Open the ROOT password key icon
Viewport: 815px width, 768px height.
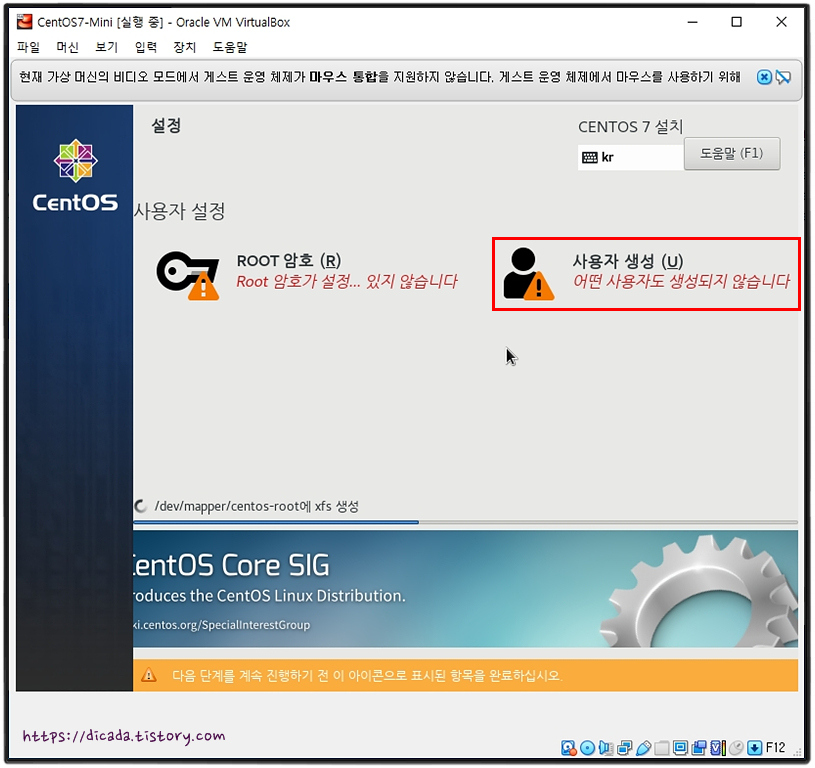click(188, 275)
